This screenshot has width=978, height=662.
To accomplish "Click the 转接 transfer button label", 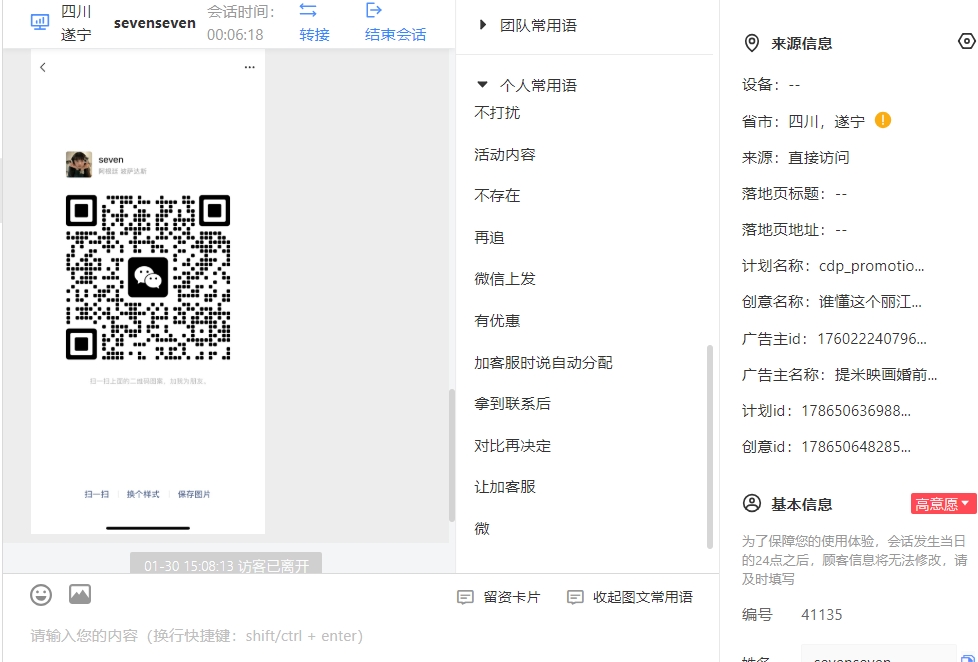I will (314, 34).
